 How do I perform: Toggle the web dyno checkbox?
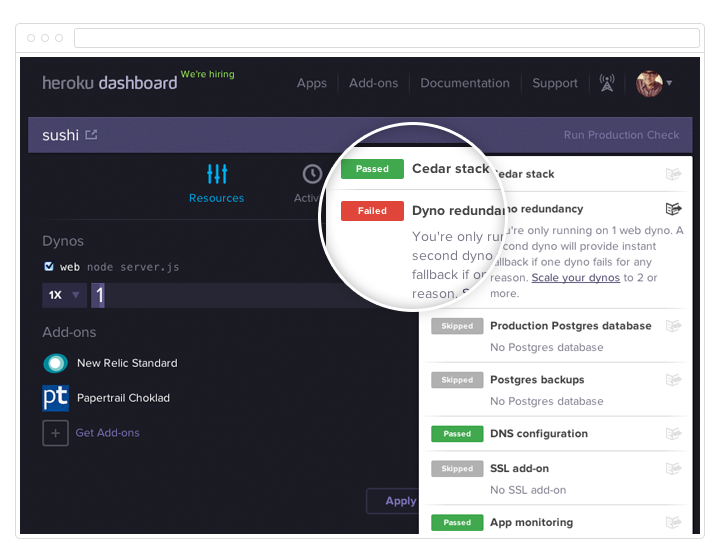tap(49, 267)
